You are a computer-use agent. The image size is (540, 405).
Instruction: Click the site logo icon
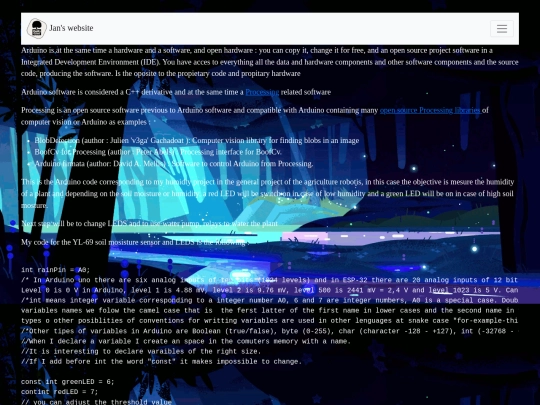coord(37,28)
